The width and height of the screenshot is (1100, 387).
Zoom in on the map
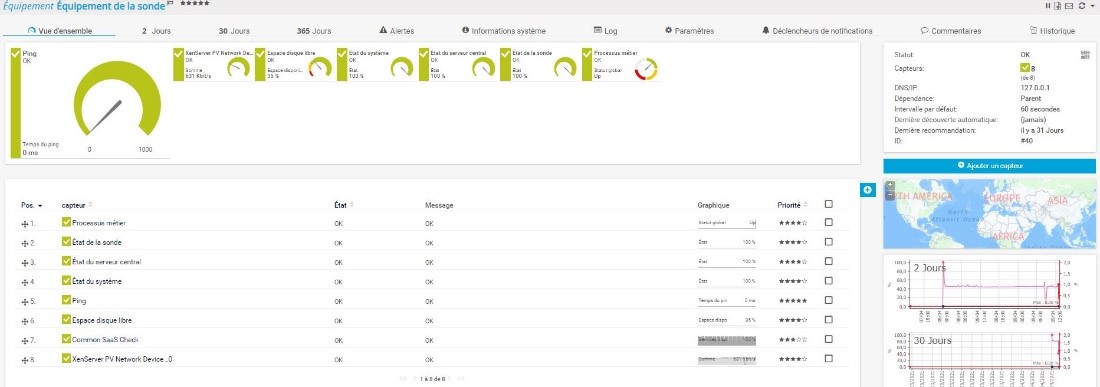(x=890, y=186)
